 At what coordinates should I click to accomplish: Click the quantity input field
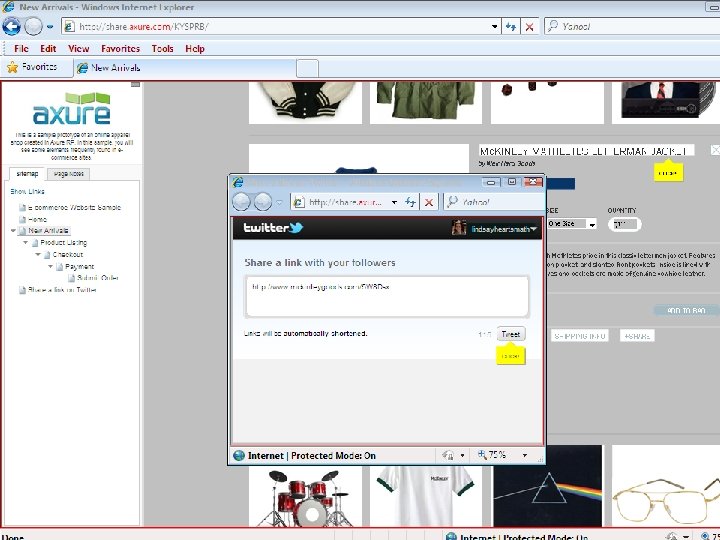[624, 224]
